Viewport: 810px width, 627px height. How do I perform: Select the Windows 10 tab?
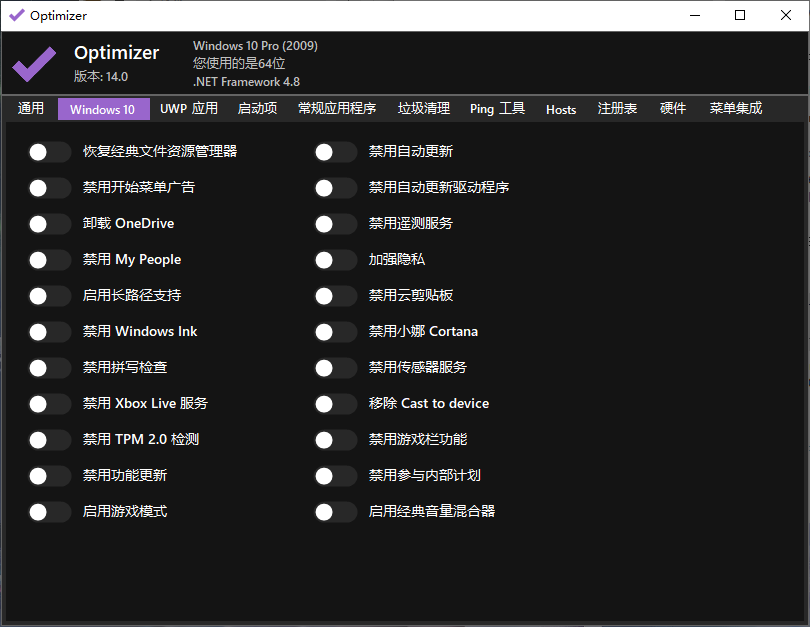click(x=103, y=109)
